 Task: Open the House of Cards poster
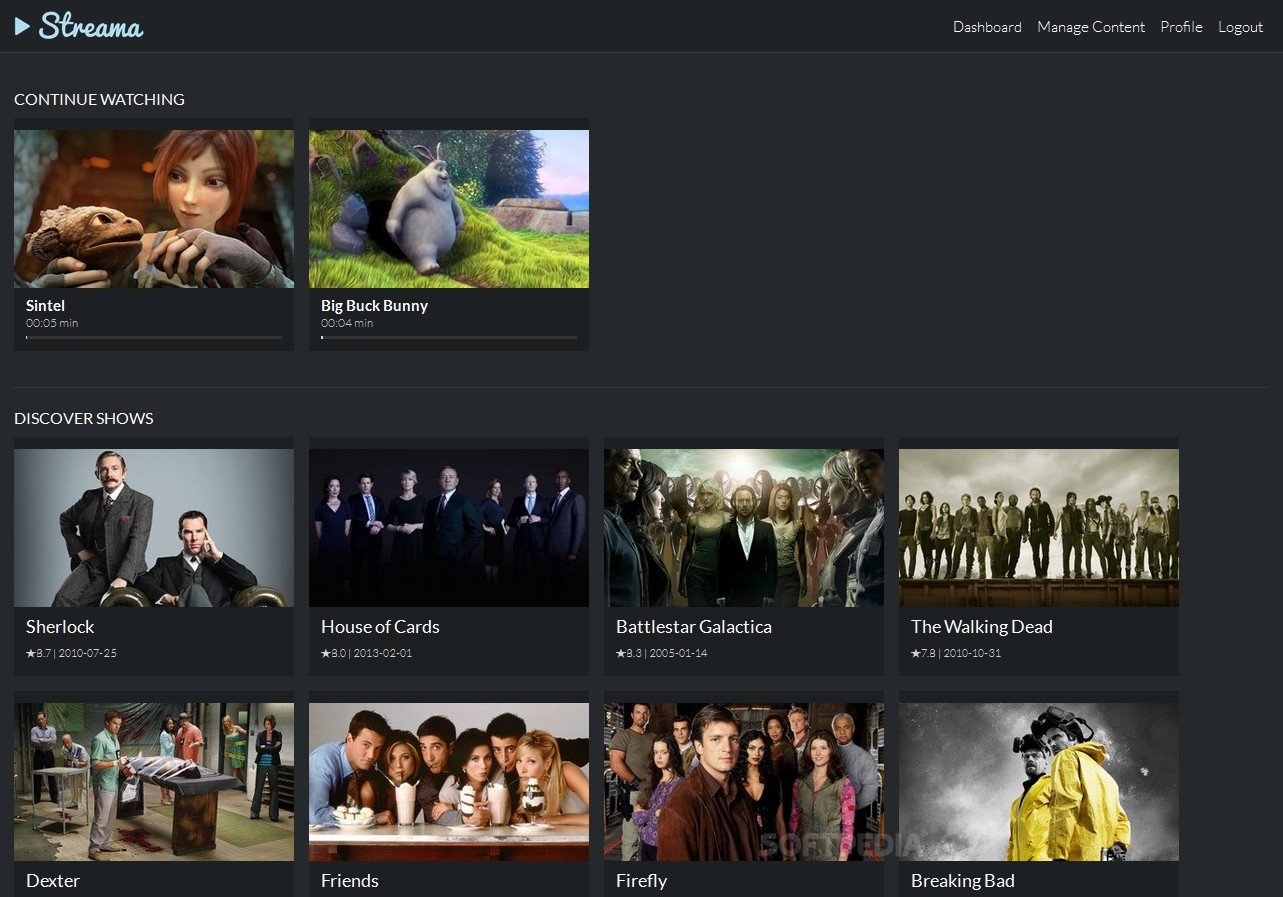(x=449, y=528)
